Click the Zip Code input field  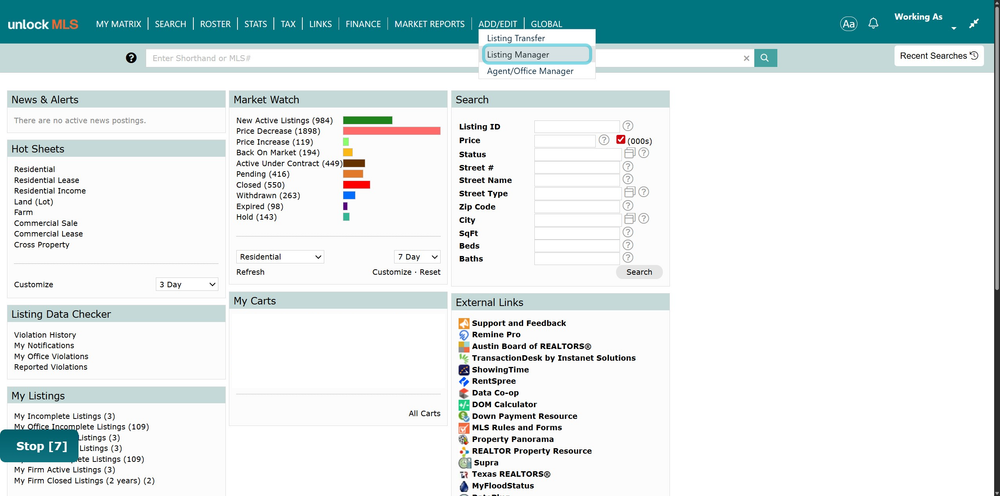coord(577,207)
